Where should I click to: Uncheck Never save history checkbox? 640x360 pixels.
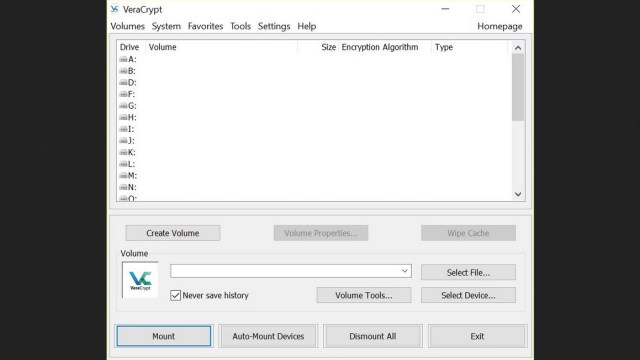(x=176, y=295)
